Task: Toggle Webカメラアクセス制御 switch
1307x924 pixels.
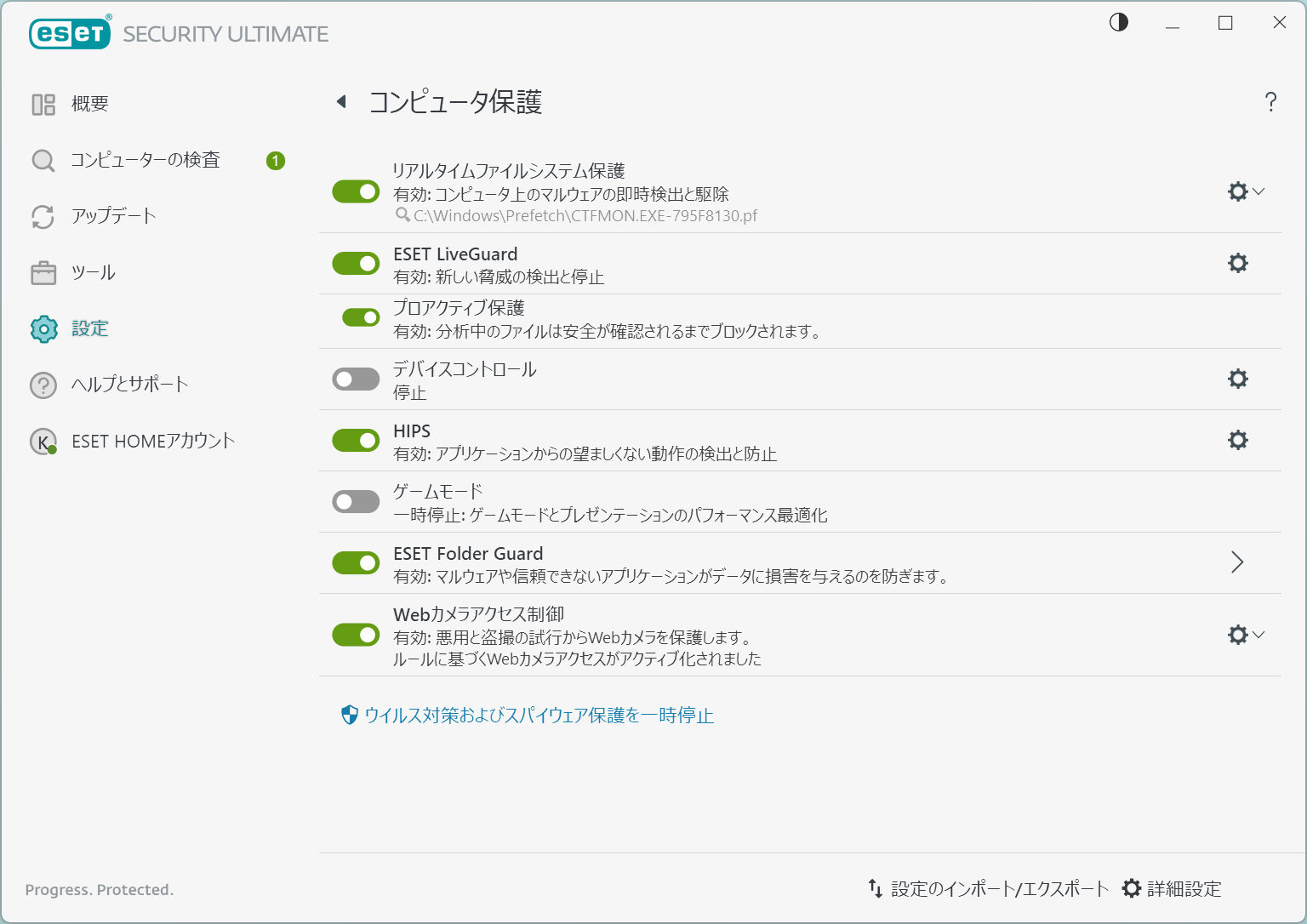Action: [356, 635]
